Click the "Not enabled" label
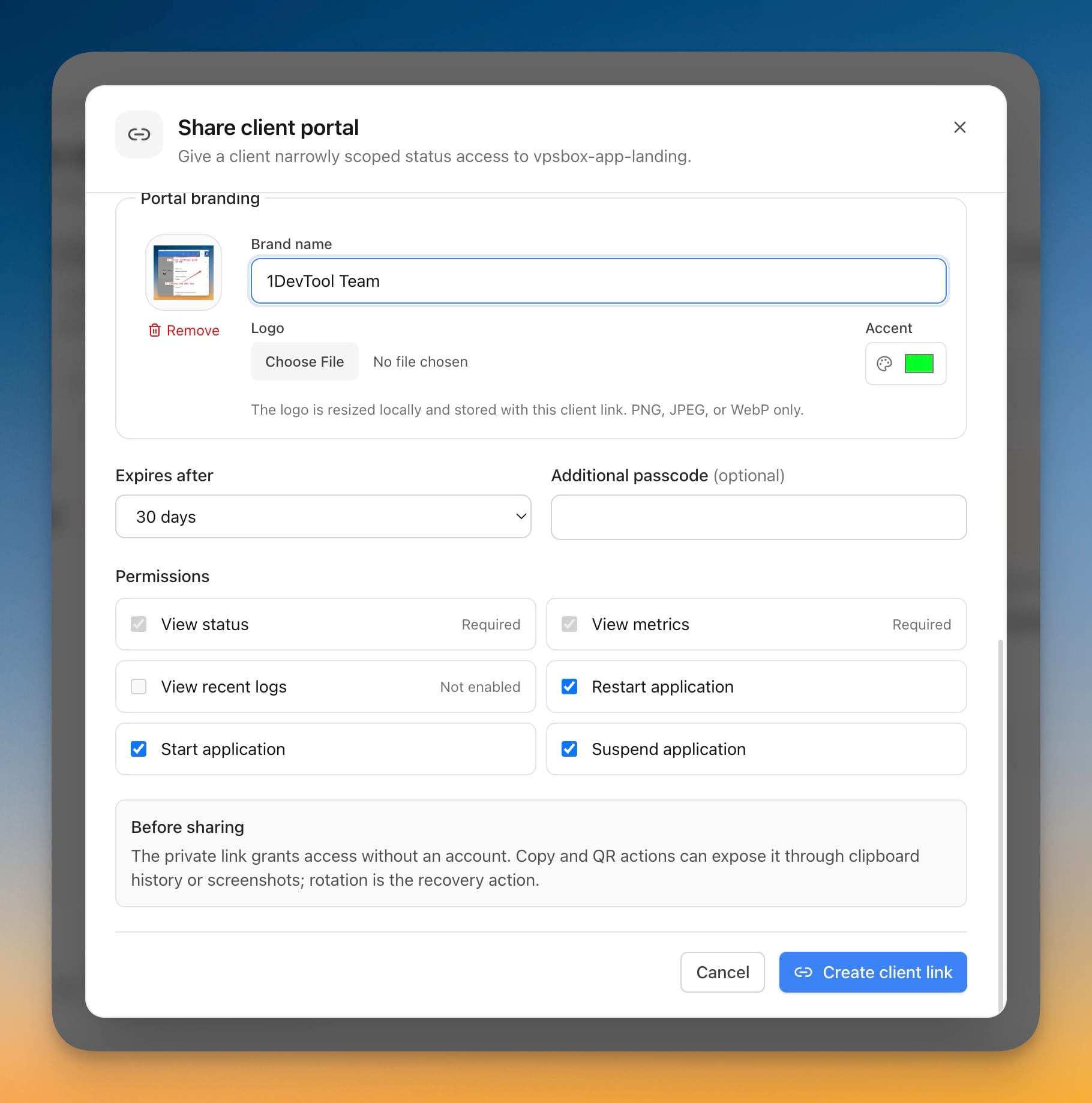This screenshot has height=1103, width=1092. (x=480, y=687)
